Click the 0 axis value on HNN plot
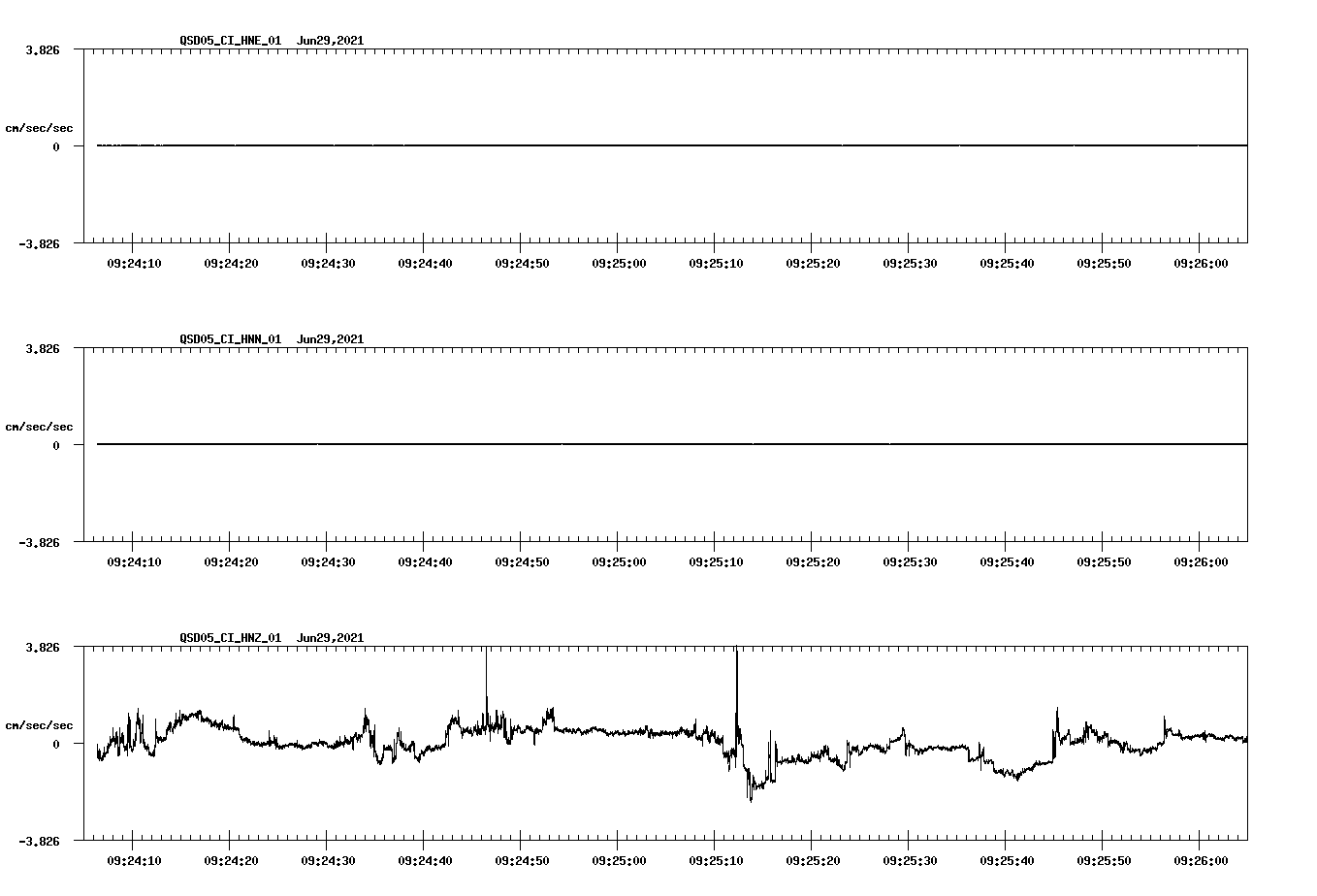The height and width of the screenshot is (896, 1317). (56, 446)
